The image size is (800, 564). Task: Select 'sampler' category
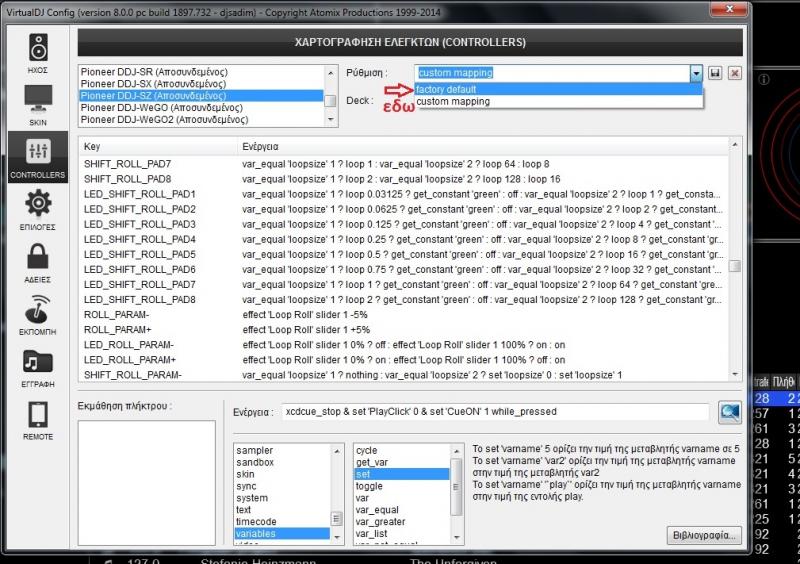click(x=282, y=450)
